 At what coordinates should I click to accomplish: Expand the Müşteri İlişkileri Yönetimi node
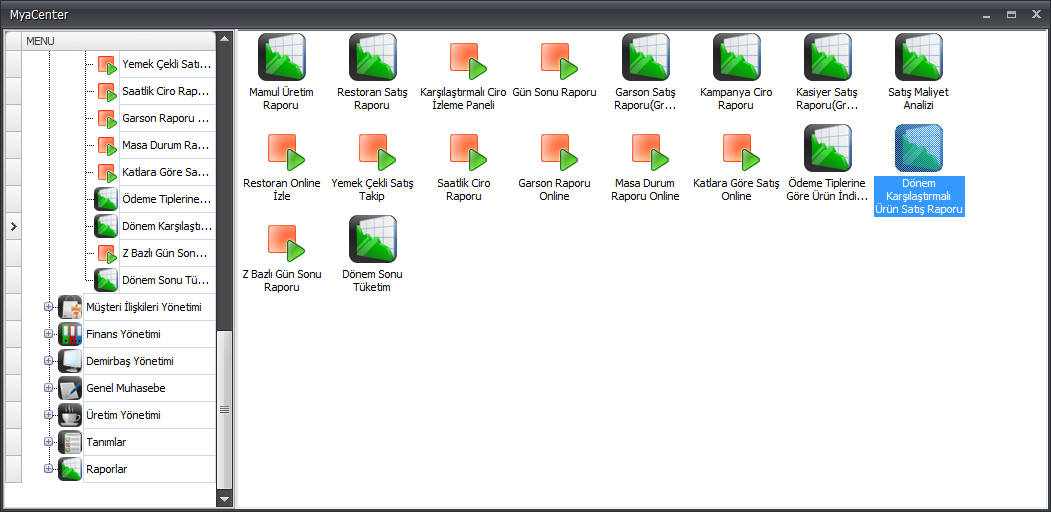[x=48, y=307]
